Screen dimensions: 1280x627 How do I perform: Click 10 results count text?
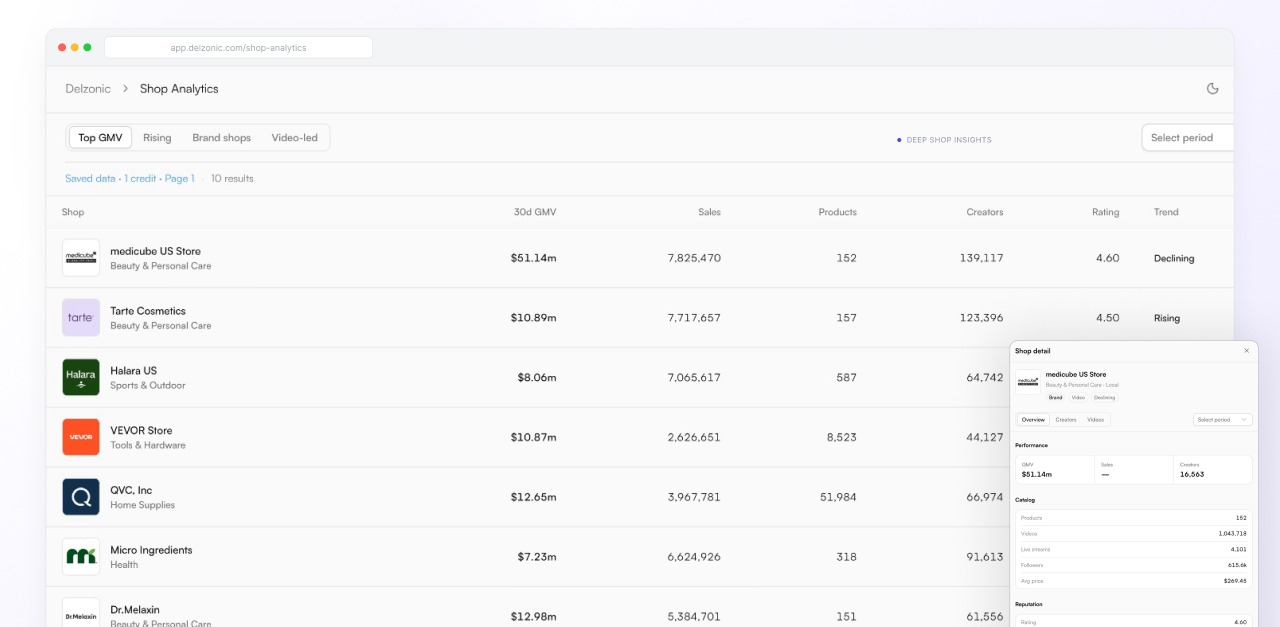232,179
